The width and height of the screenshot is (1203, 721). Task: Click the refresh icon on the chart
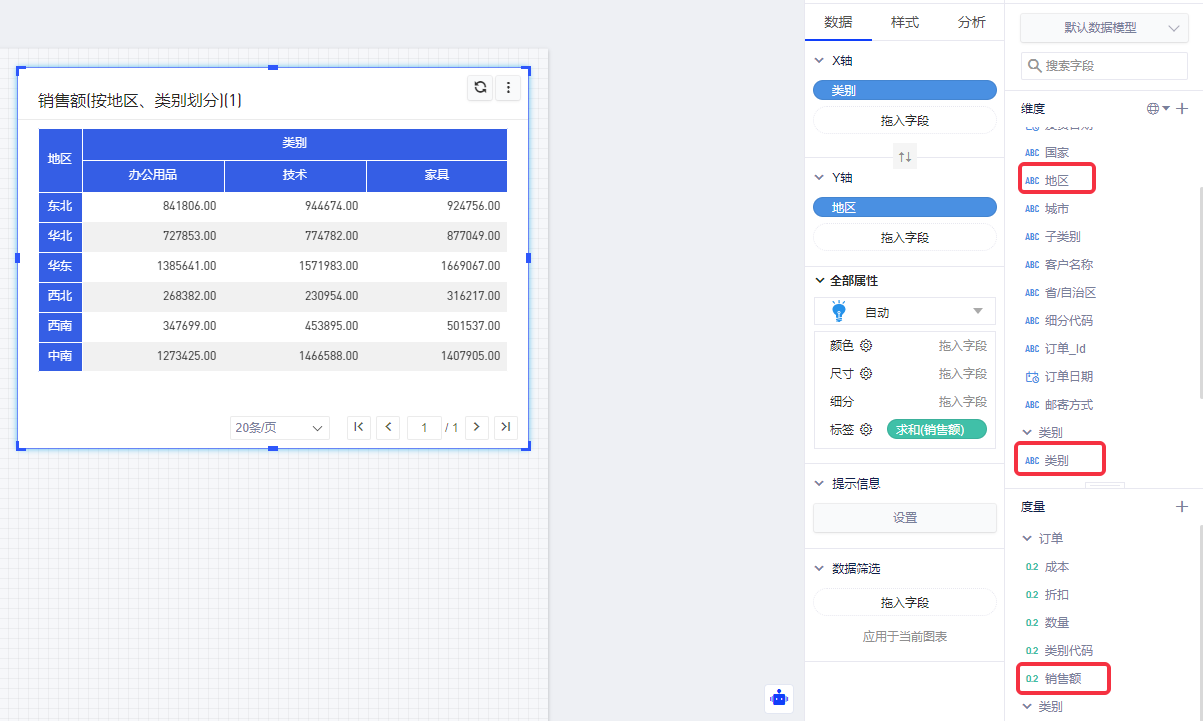(x=481, y=88)
